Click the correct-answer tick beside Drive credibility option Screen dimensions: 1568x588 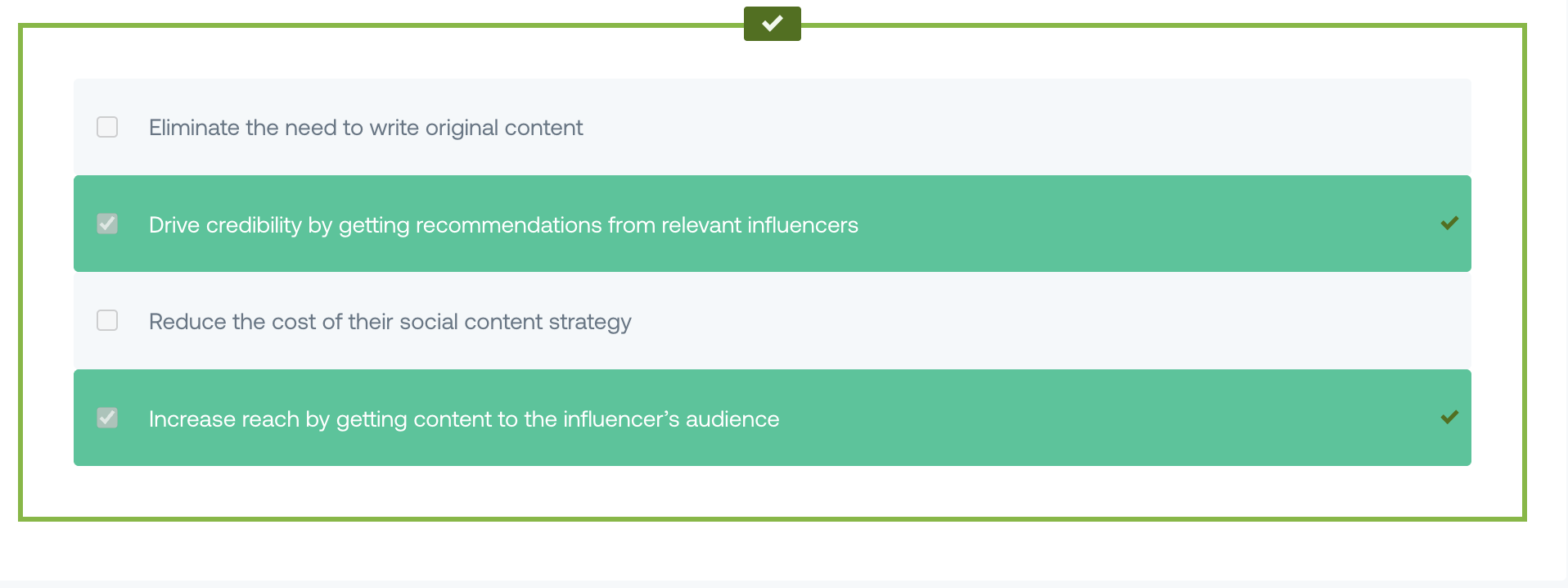click(x=1449, y=223)
